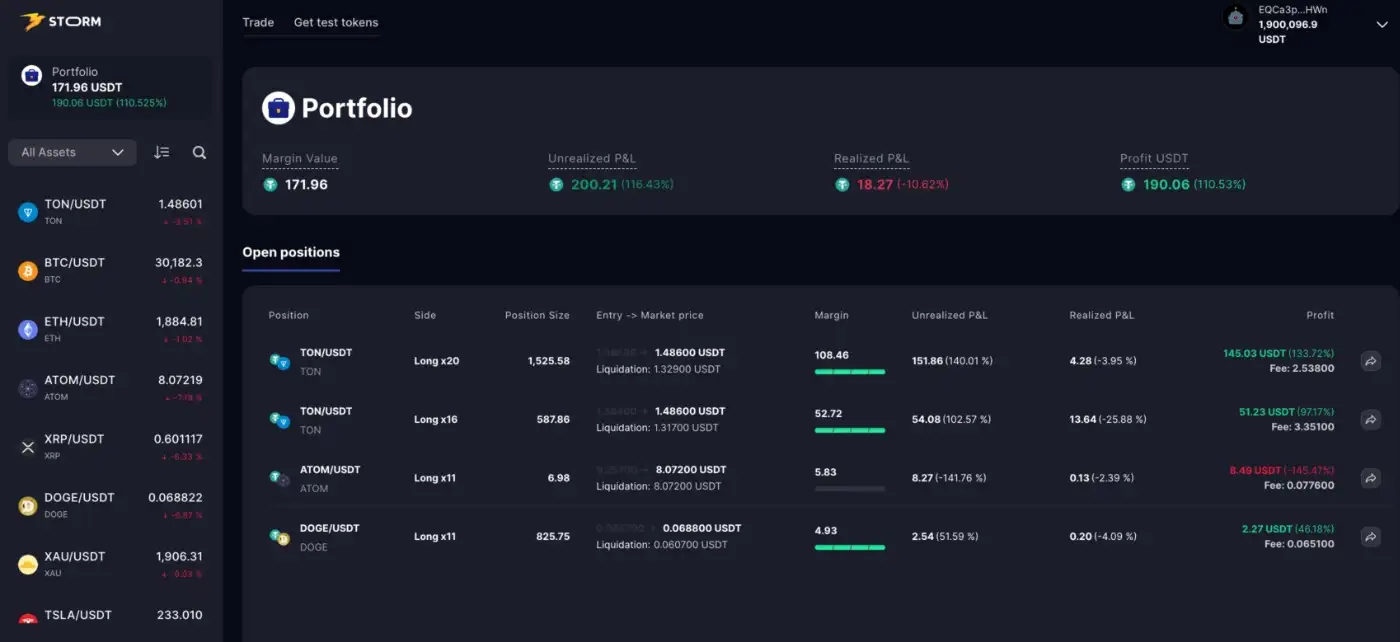Open the search icon in the asset list
1400x642 pixels.
[199, 153]
